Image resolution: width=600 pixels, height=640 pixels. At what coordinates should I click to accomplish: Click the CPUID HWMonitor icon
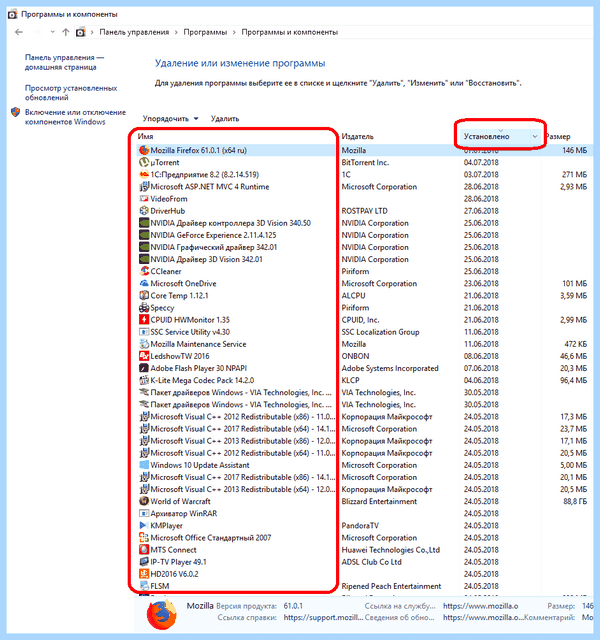point(144,320)
